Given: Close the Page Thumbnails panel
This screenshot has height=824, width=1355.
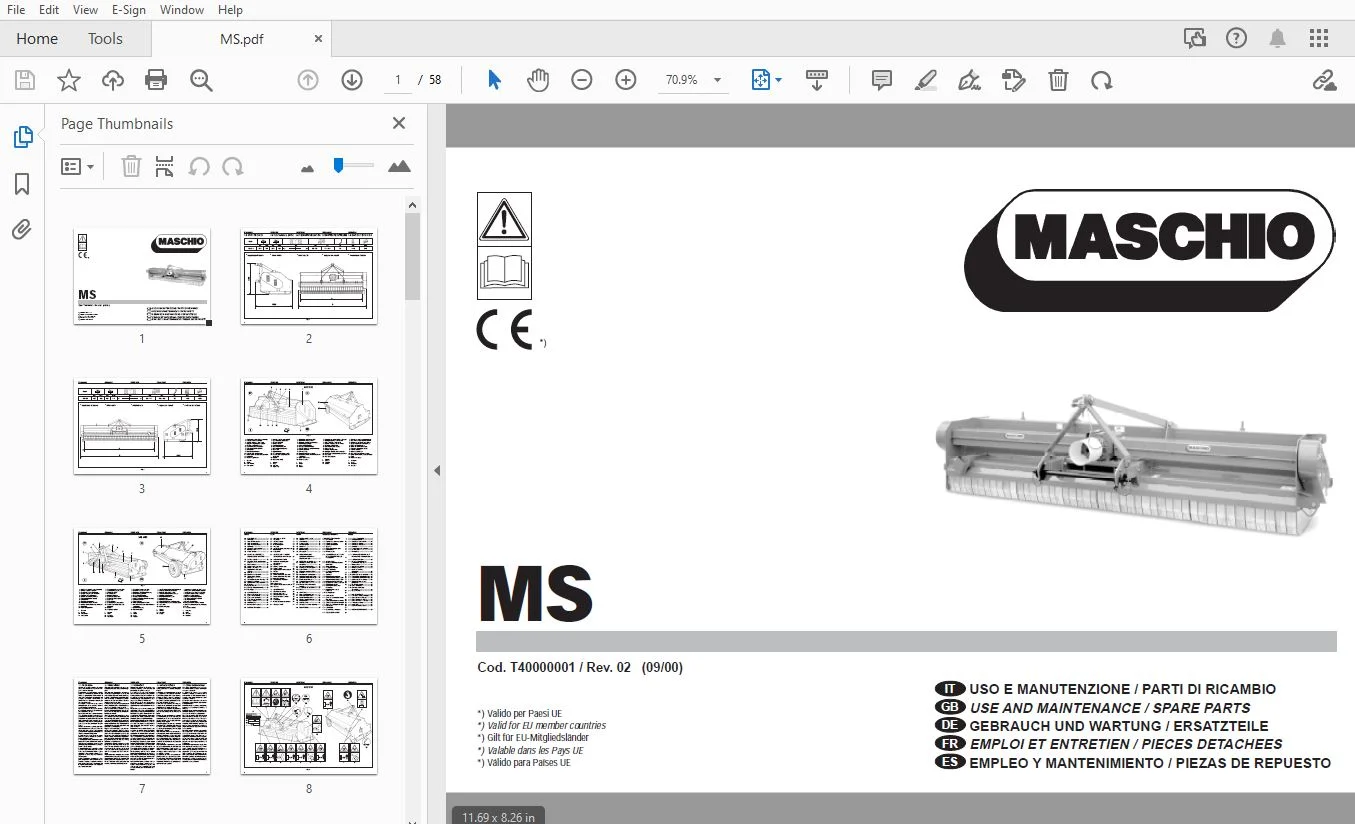Looking at the screenshot, I should (x=399, y=123).
